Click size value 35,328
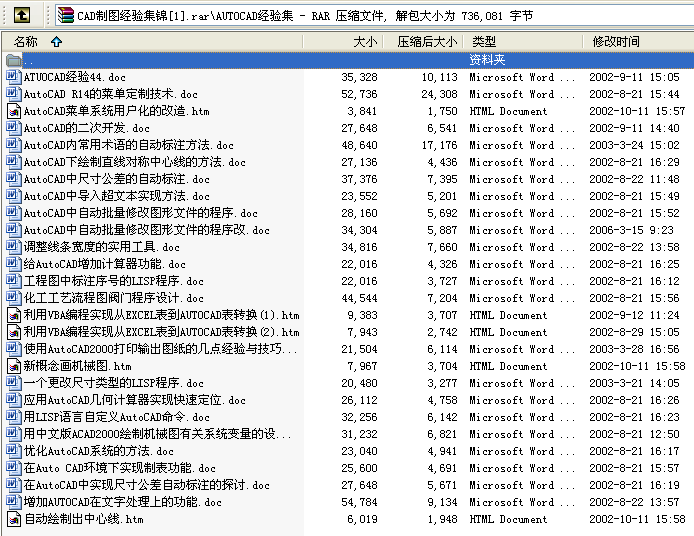 coord(359,77)
